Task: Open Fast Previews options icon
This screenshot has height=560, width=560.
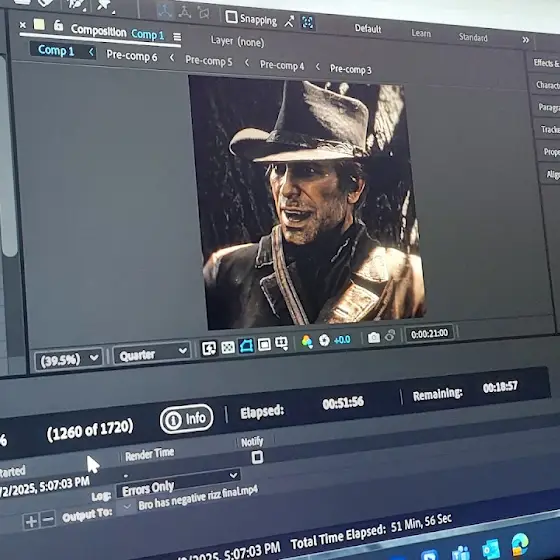Action: click(x=209, y=348)
